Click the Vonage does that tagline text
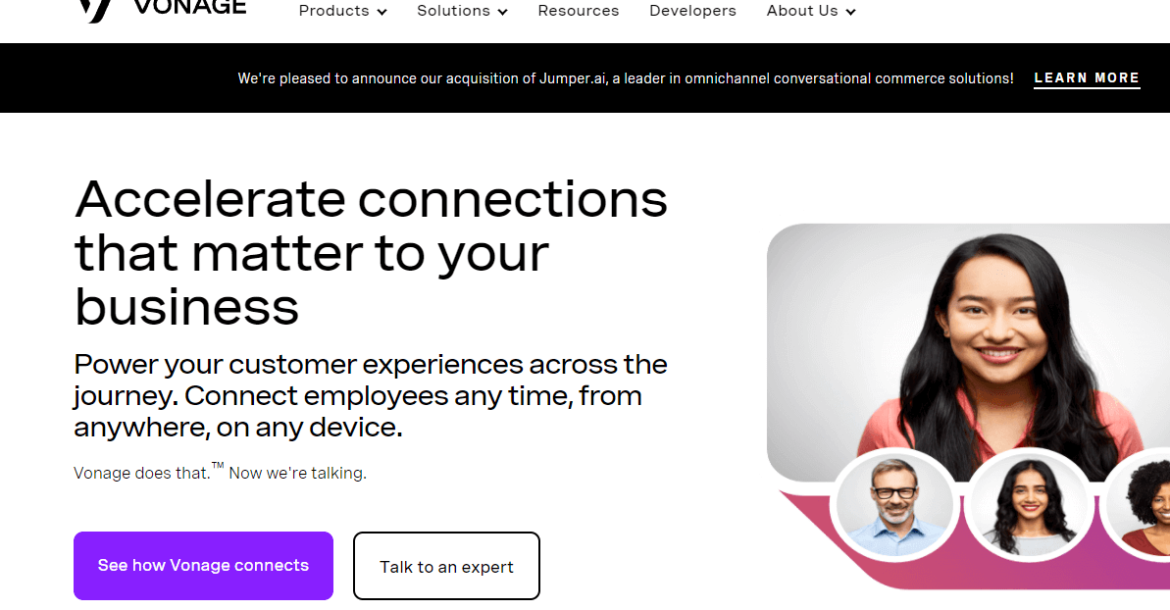Image resolution: width=1170 pixels, height=610 pixels. pyautogui.click(x=220, y=472)
